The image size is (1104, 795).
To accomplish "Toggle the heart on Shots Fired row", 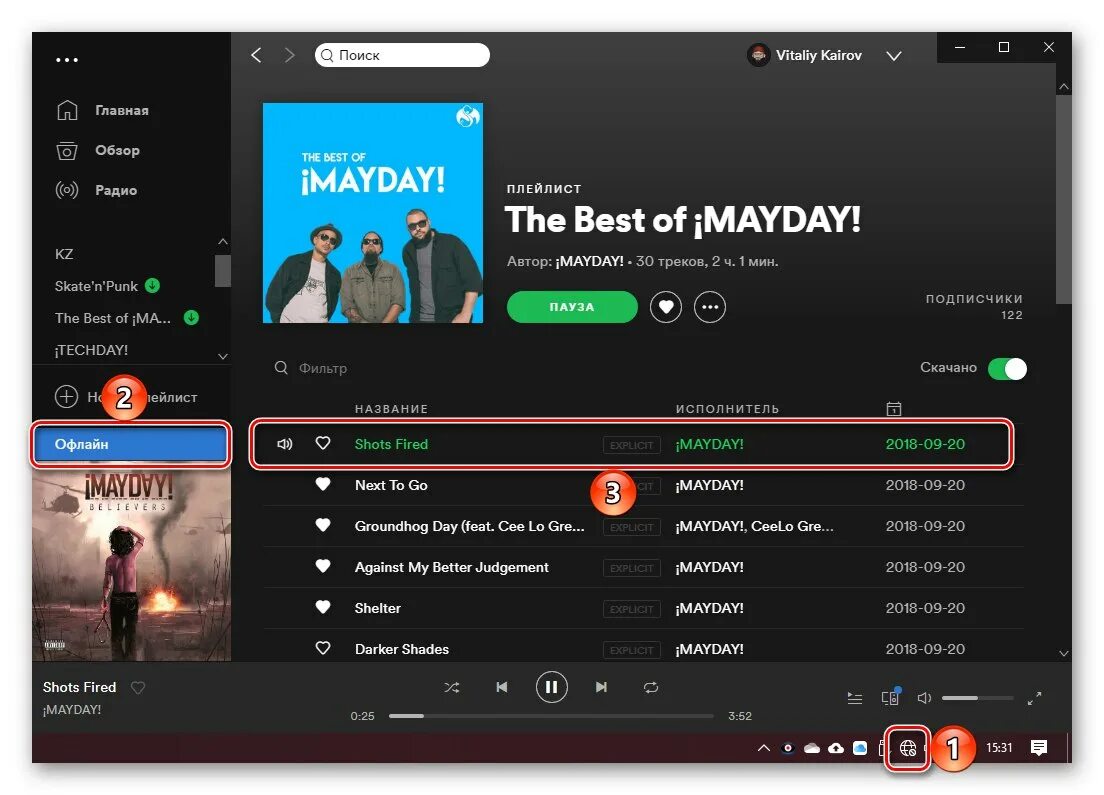I will 322,444.
